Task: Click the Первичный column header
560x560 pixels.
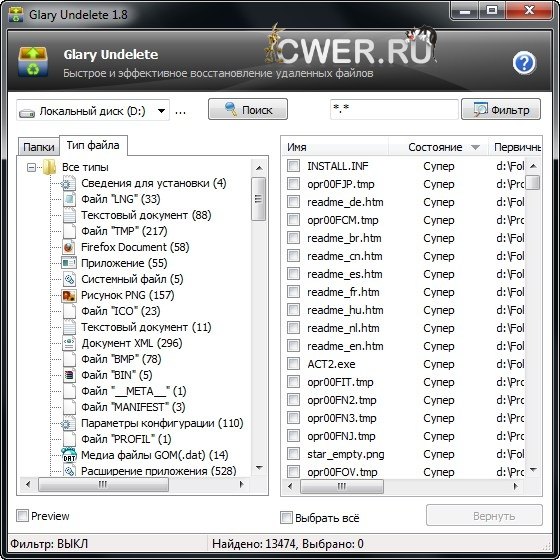Action: pos(514,147)
